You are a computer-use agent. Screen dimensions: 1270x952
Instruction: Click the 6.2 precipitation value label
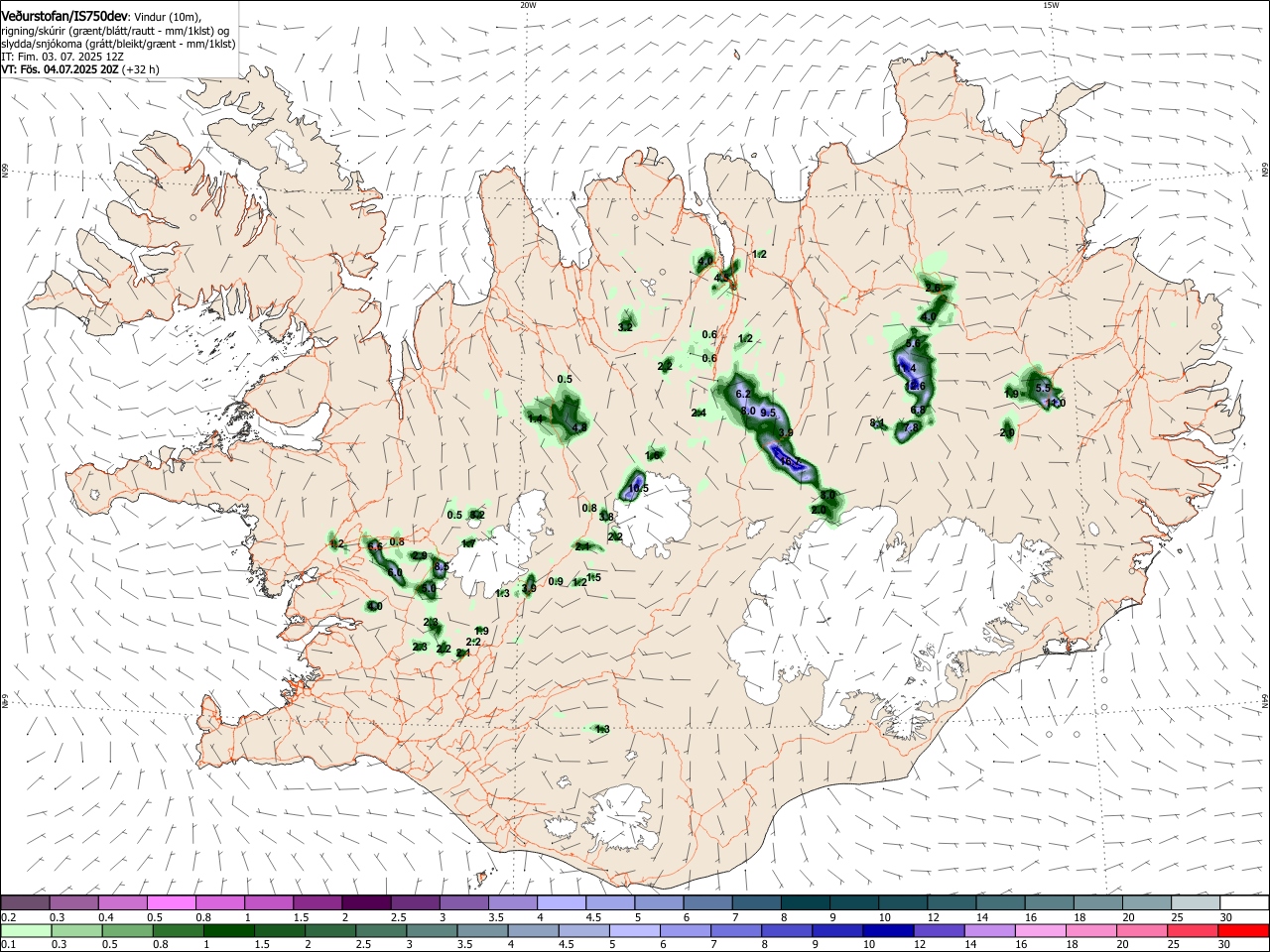(x=744, y=394)
